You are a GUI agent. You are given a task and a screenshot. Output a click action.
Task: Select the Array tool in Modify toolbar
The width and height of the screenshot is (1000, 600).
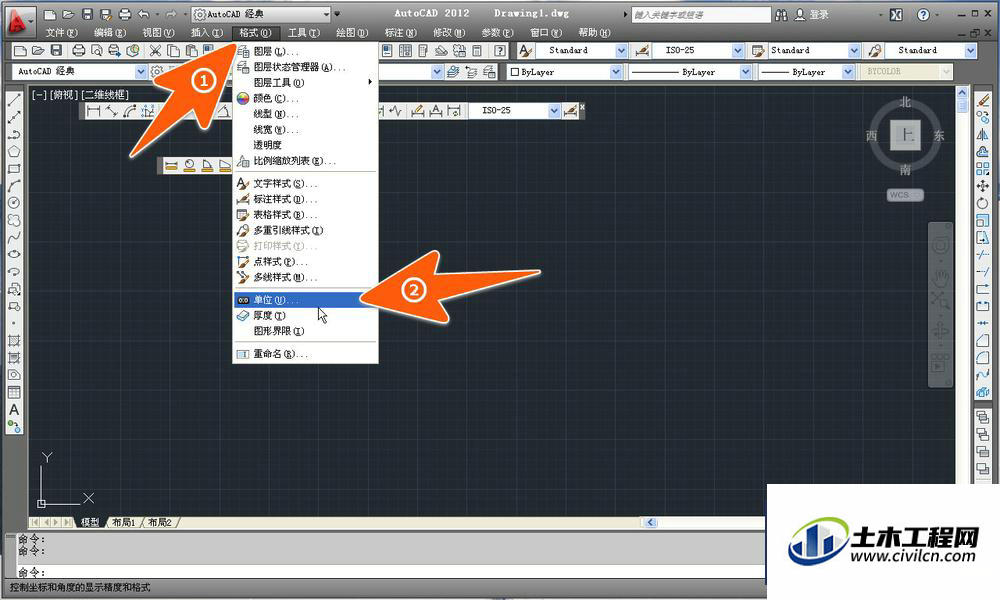click(983, 169)
